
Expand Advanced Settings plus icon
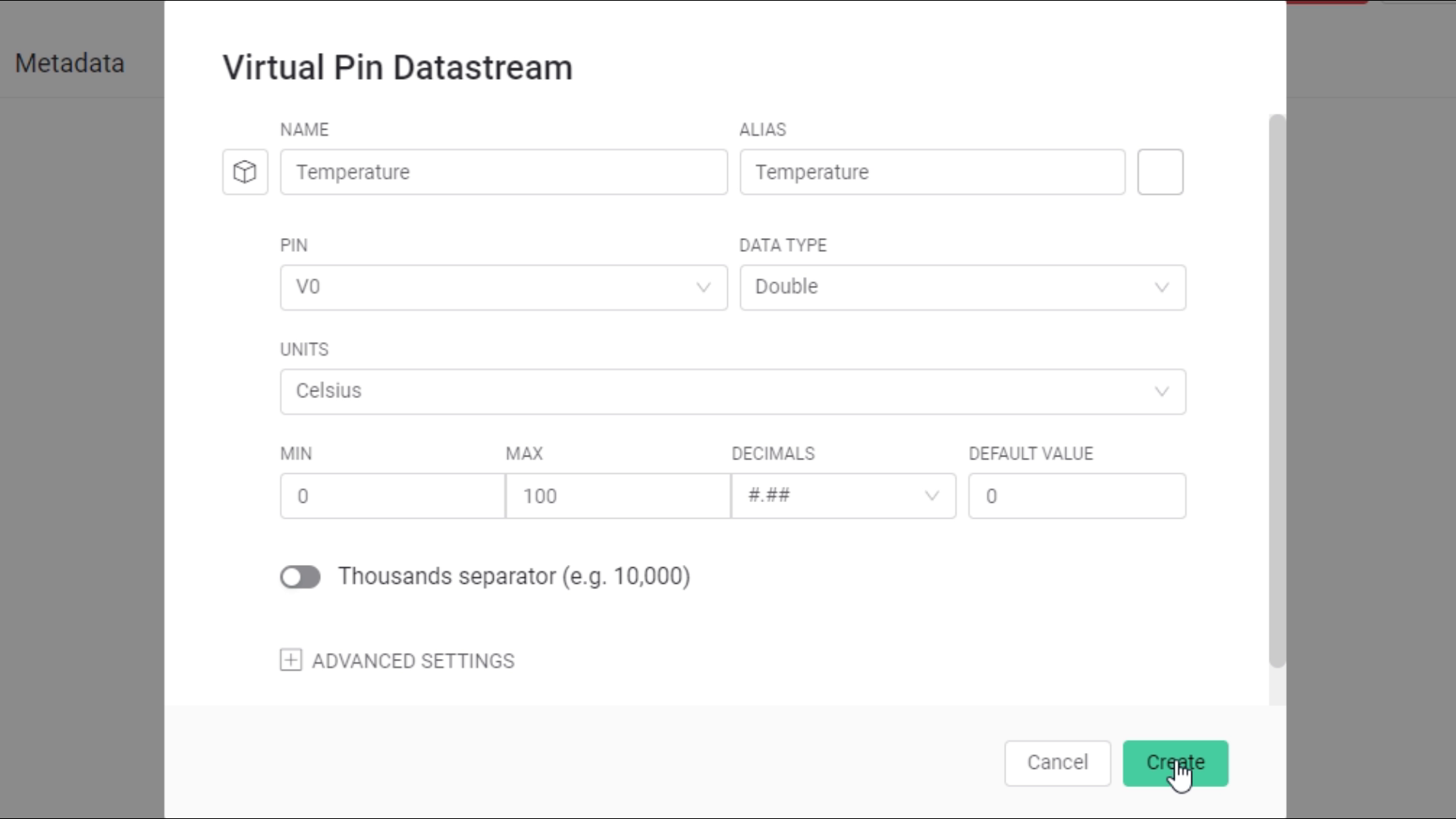pyautogui.click(x=290, y=660)
